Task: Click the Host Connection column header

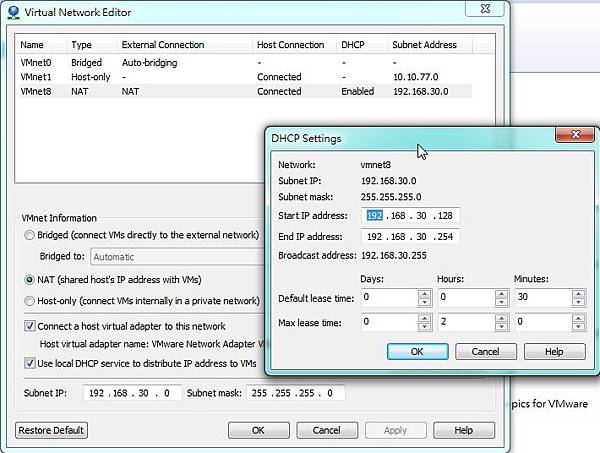Action: pos(294,45)
